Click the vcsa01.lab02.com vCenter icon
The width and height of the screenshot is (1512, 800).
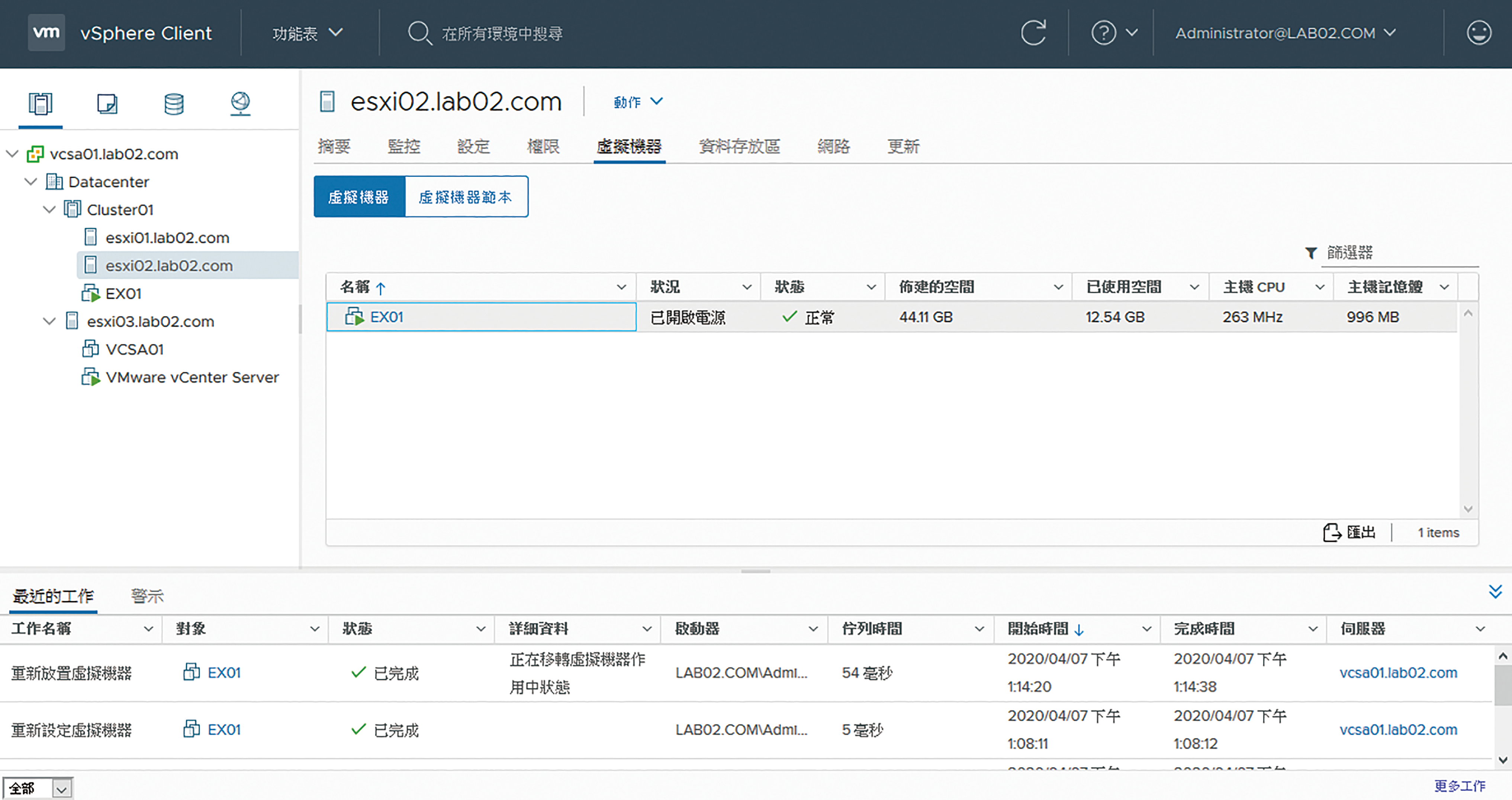coord(35,154)
